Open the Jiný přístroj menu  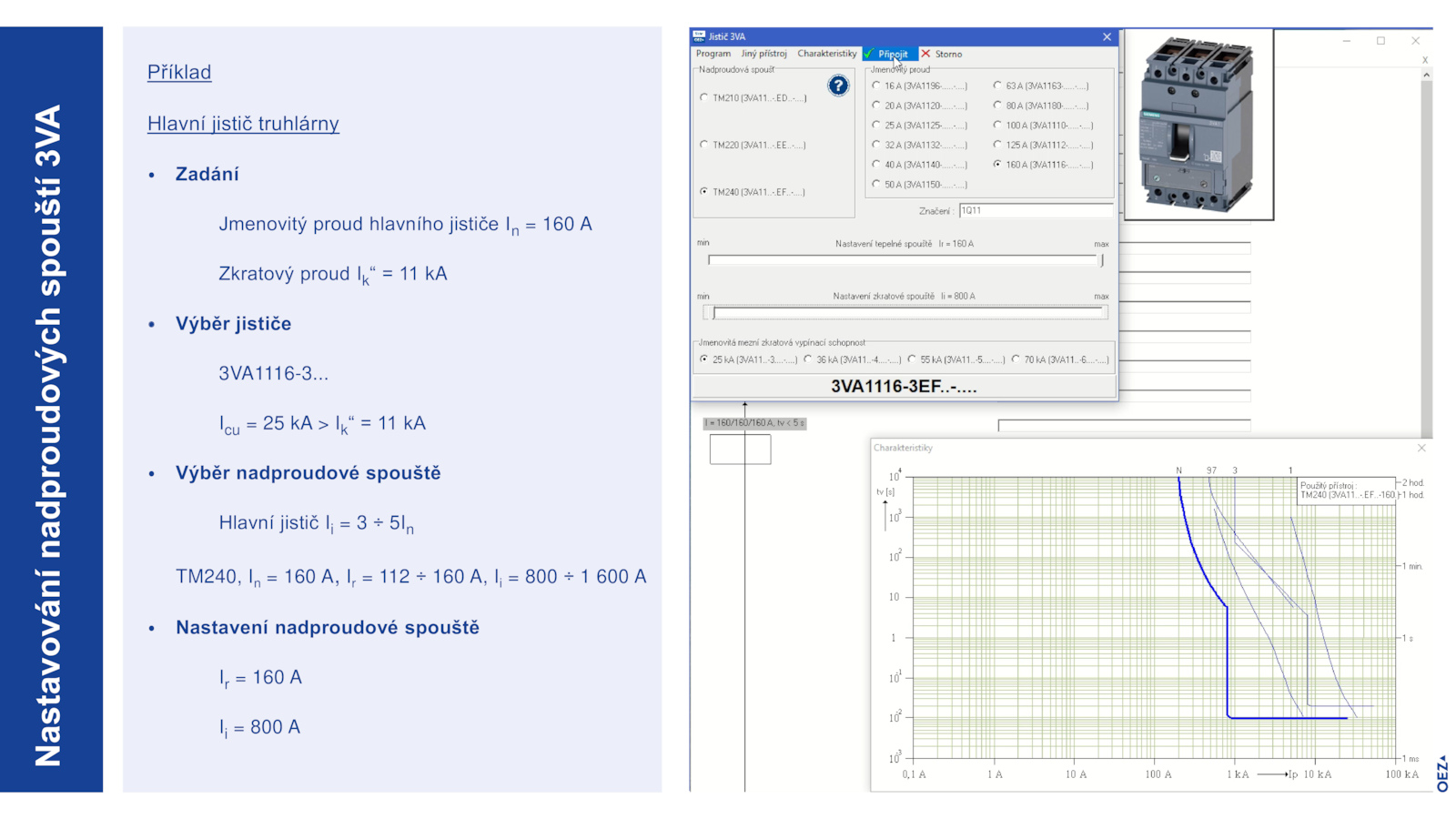coord(763,54)
